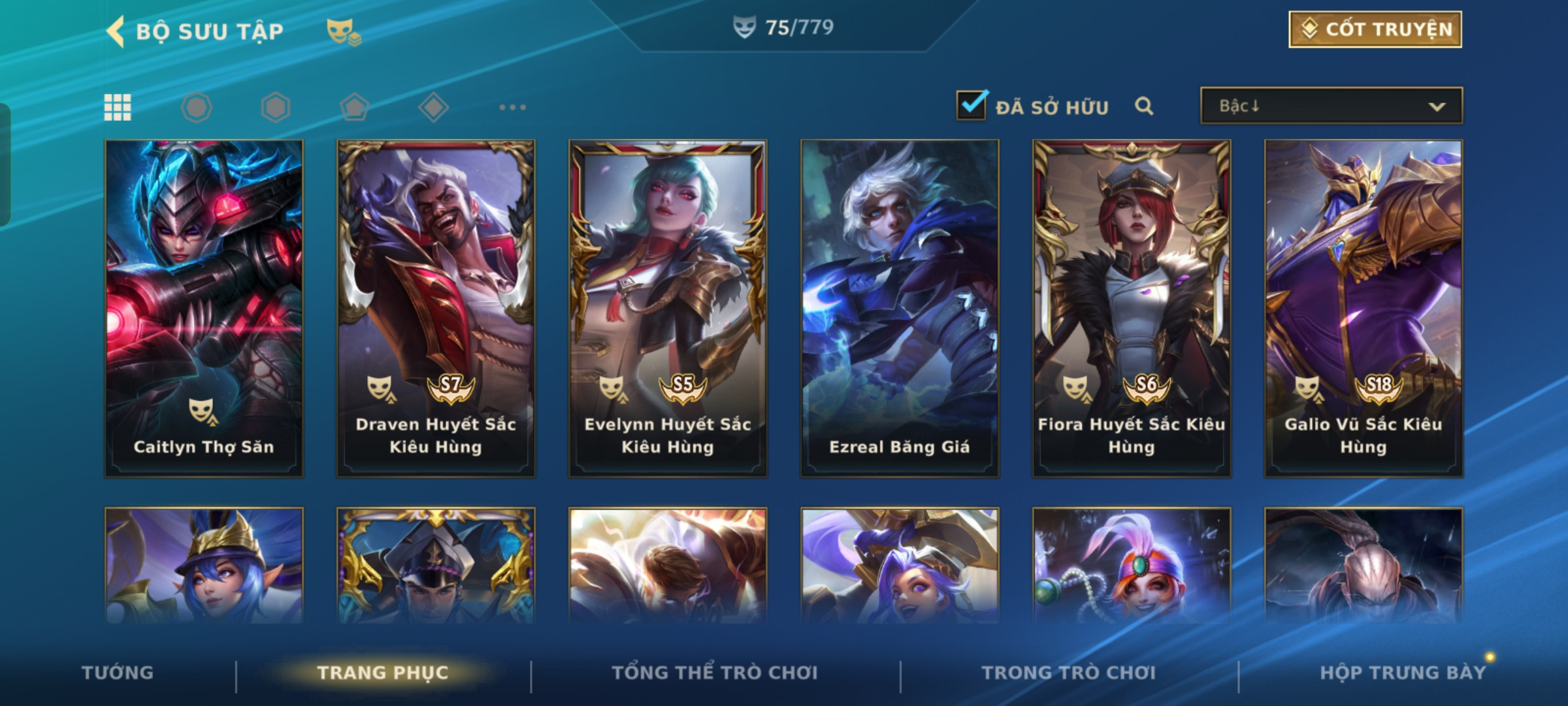Screen dimensions: 1568x706
Task: Select the all-skins grid filter icon
Action: click(118, 107)
